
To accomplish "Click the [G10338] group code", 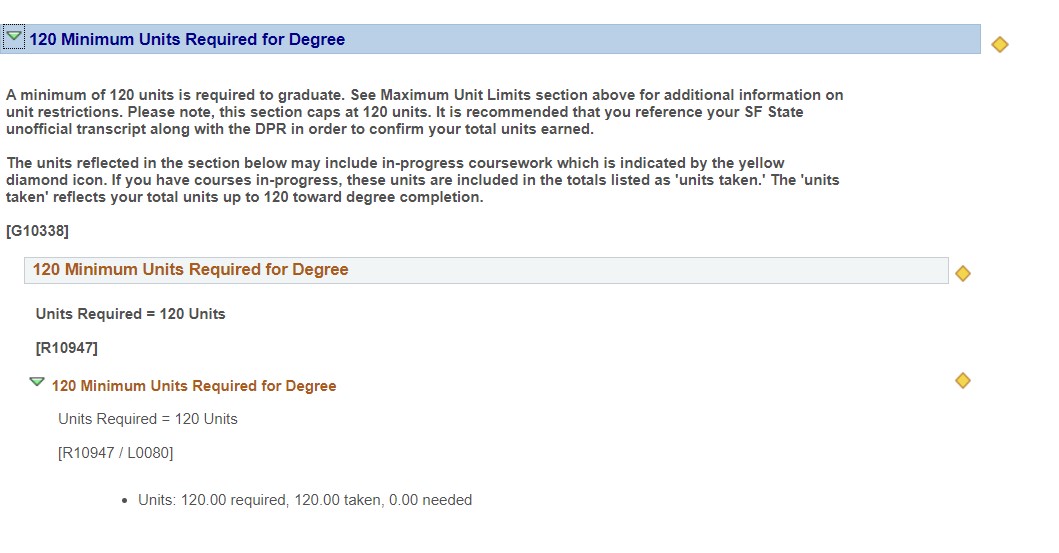I will (x=37, y=231).
